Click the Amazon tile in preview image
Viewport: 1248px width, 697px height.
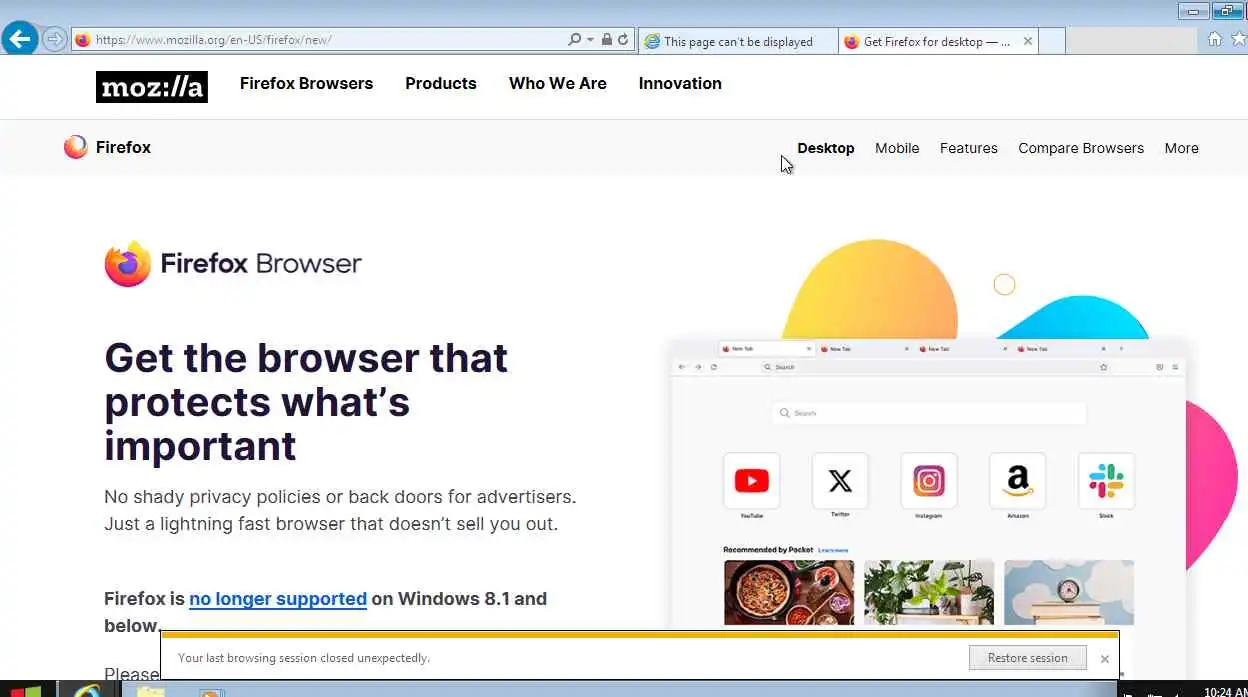tap(1017, 481)
